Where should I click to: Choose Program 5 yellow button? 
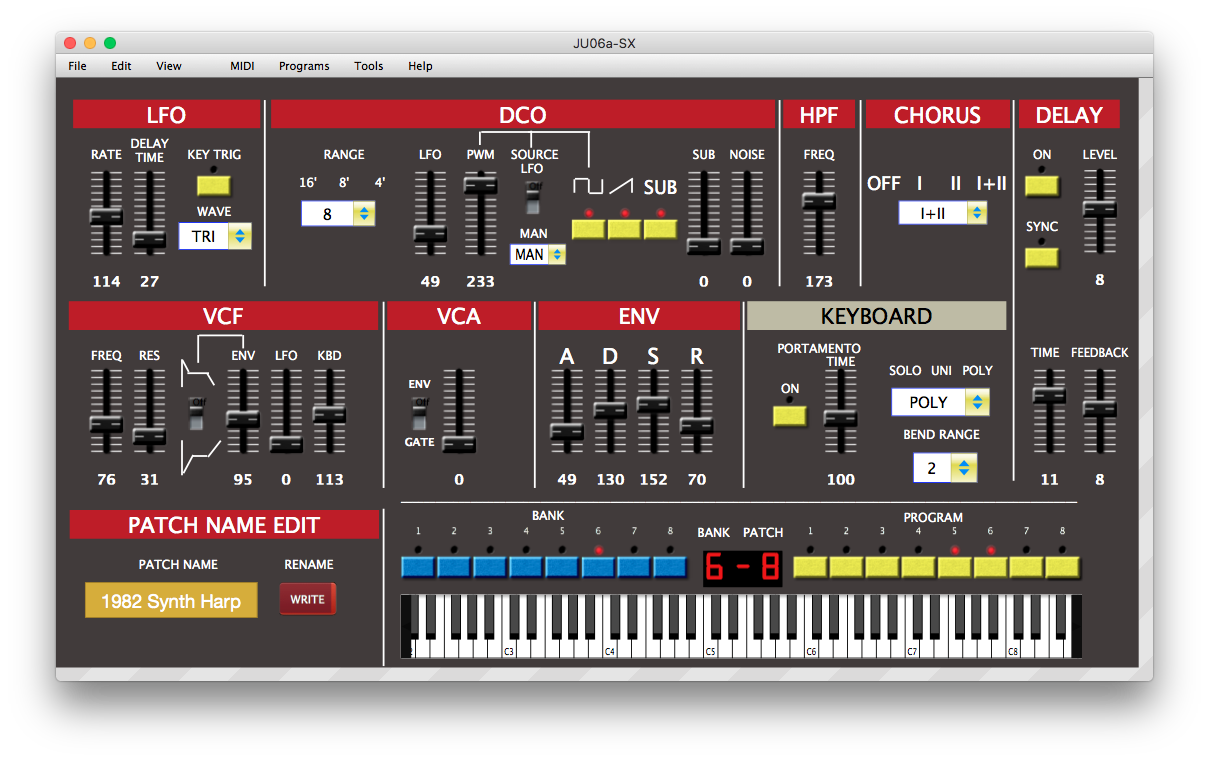[x=954, y=567]
